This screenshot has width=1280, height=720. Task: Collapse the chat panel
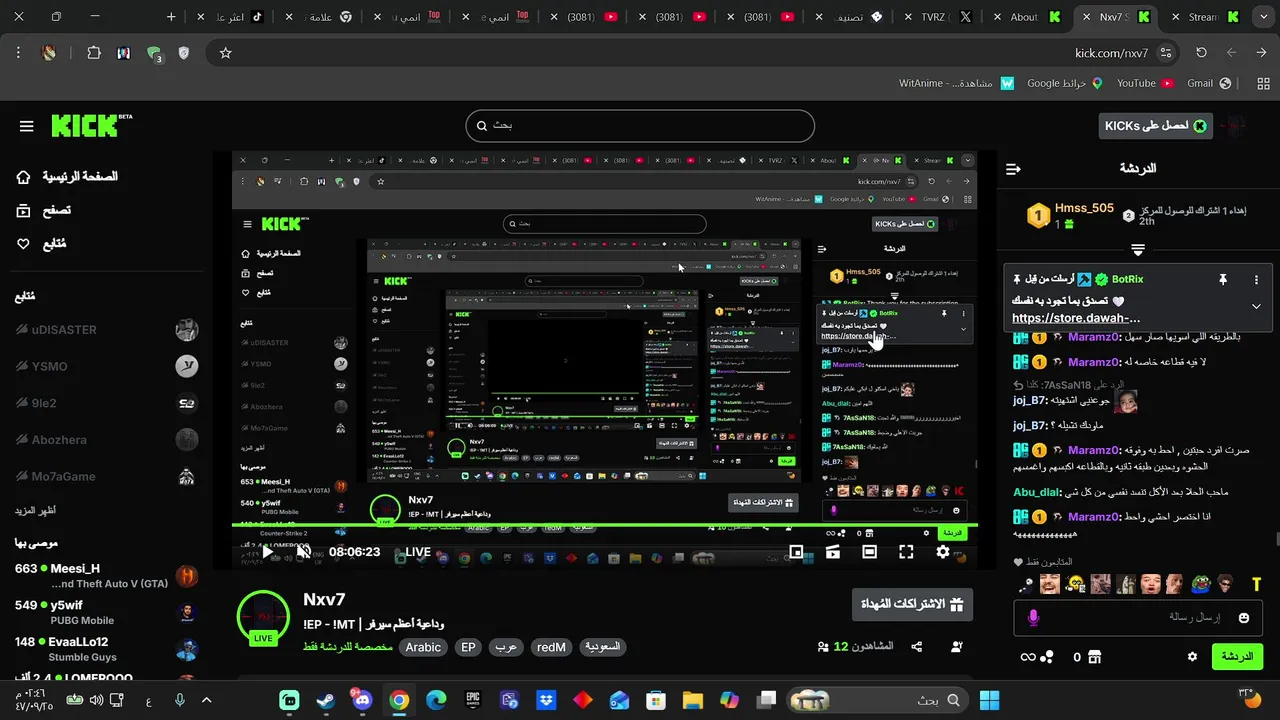[1013, 169]
